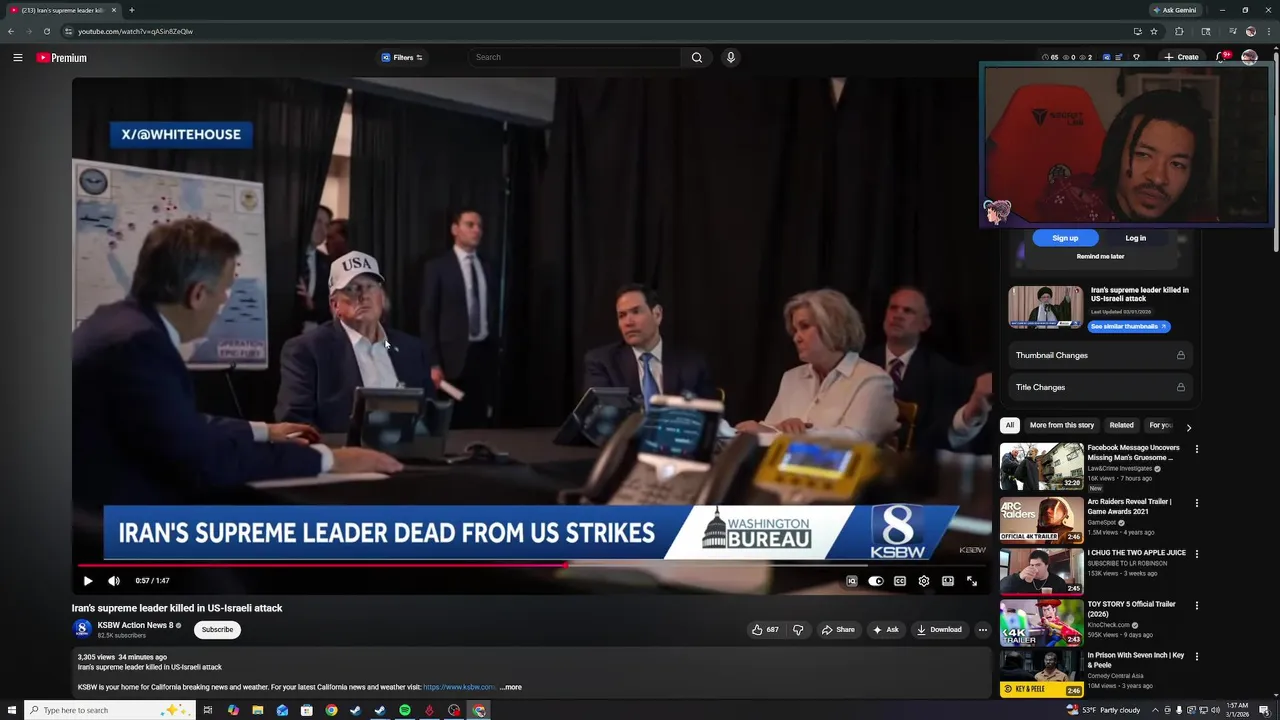
Task: Open the more actions three-dot menu below the video
Action: [x=983, y=630]
